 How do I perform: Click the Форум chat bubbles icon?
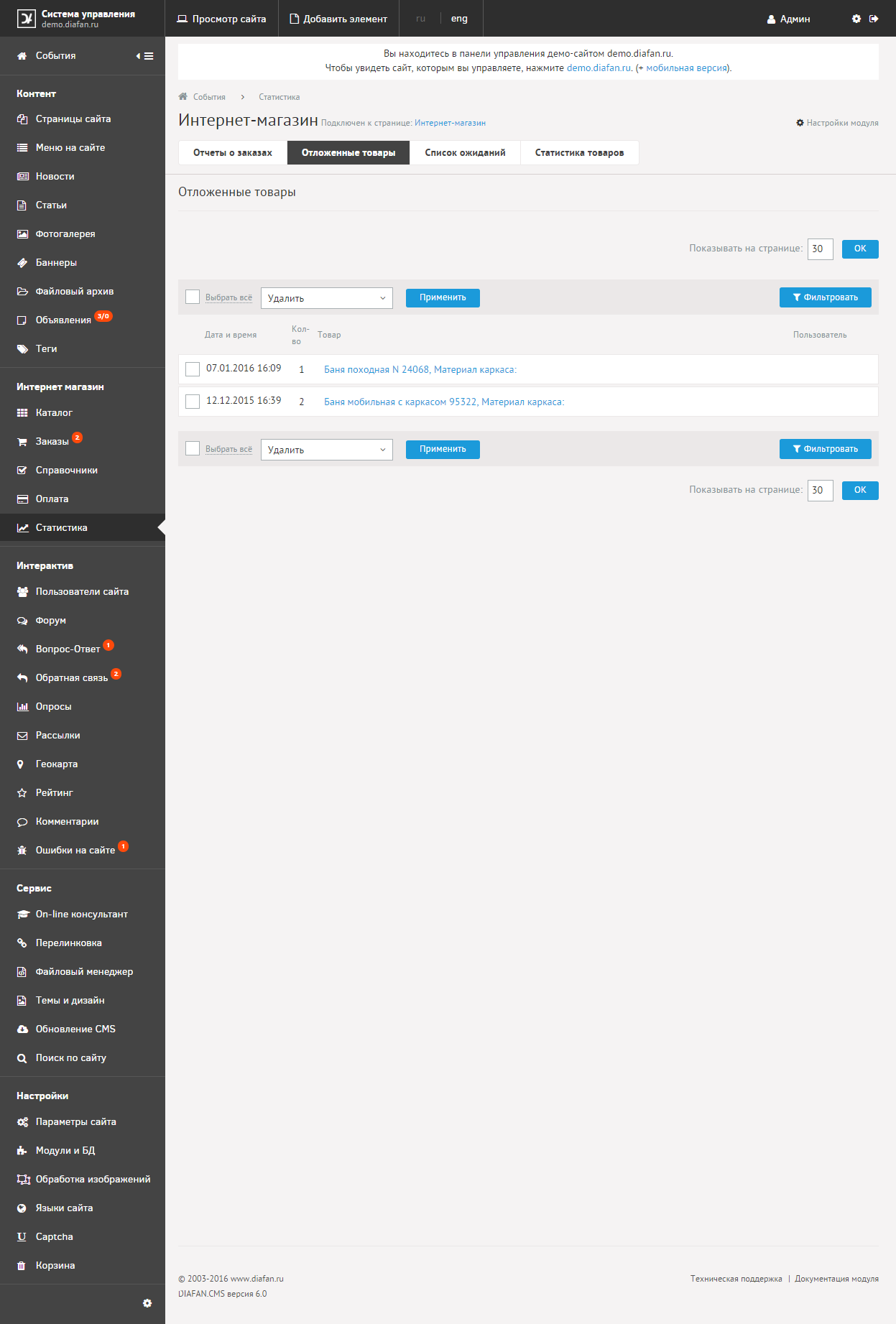(22, 621)
